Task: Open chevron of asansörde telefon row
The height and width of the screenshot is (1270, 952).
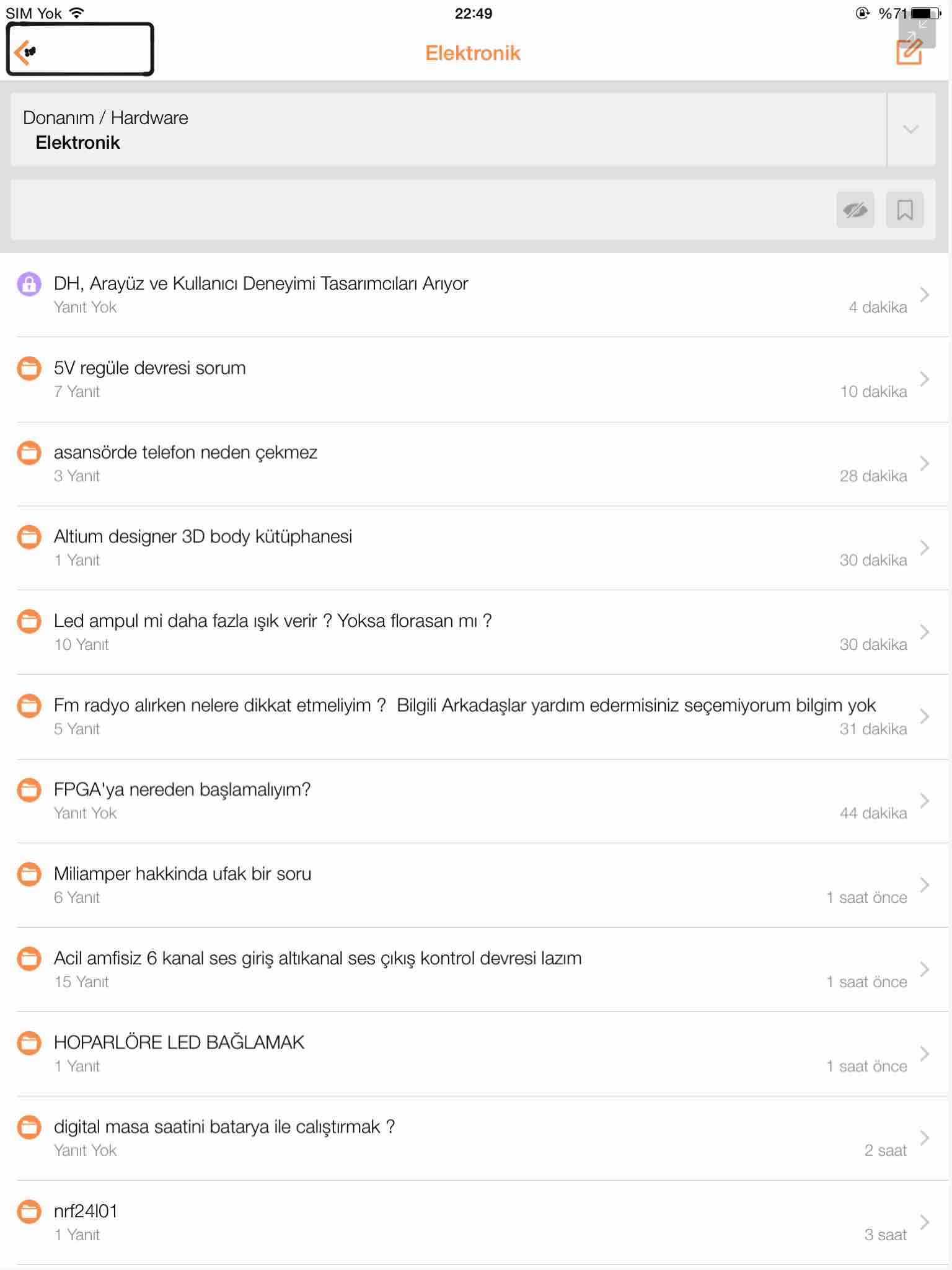Action: pos(924,463)
